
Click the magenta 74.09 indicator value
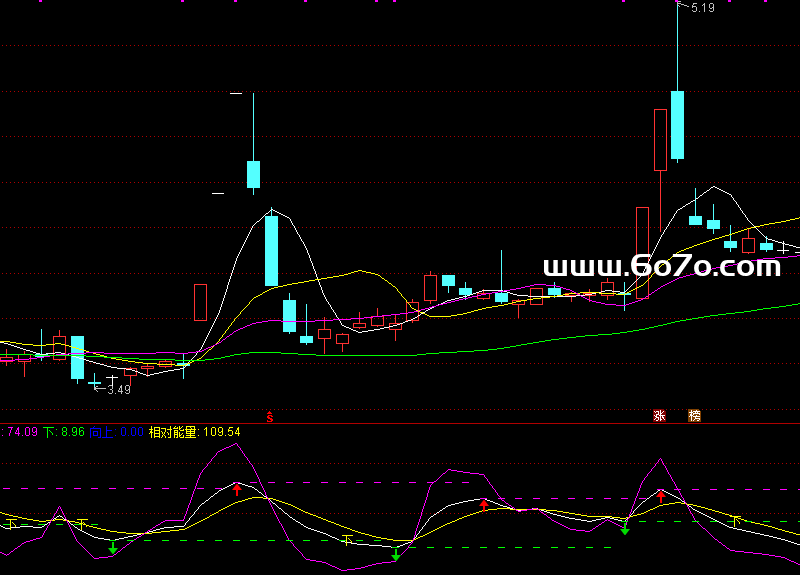[21, 432]
